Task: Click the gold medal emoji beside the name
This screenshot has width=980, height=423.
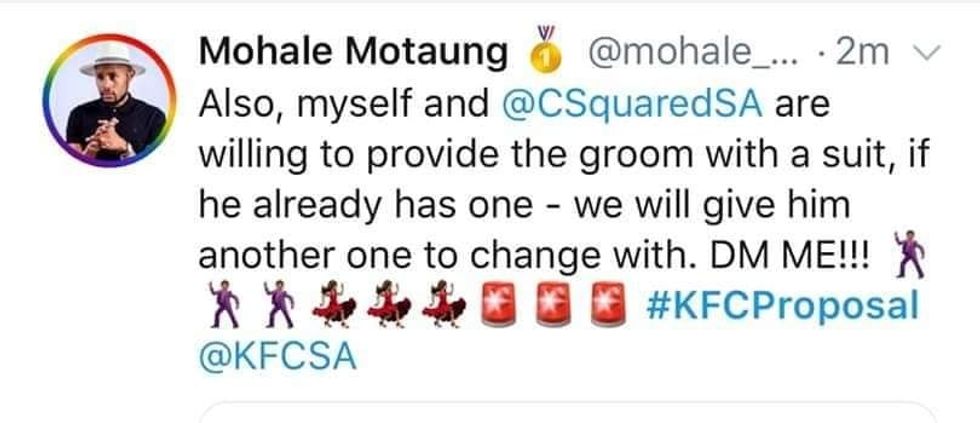Action: (541, 53)
